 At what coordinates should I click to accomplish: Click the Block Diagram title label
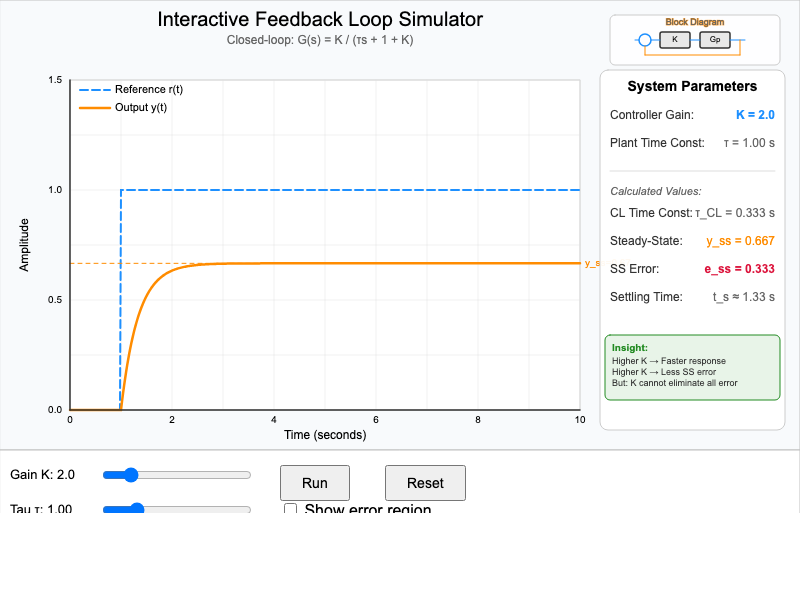coord(695,22)
